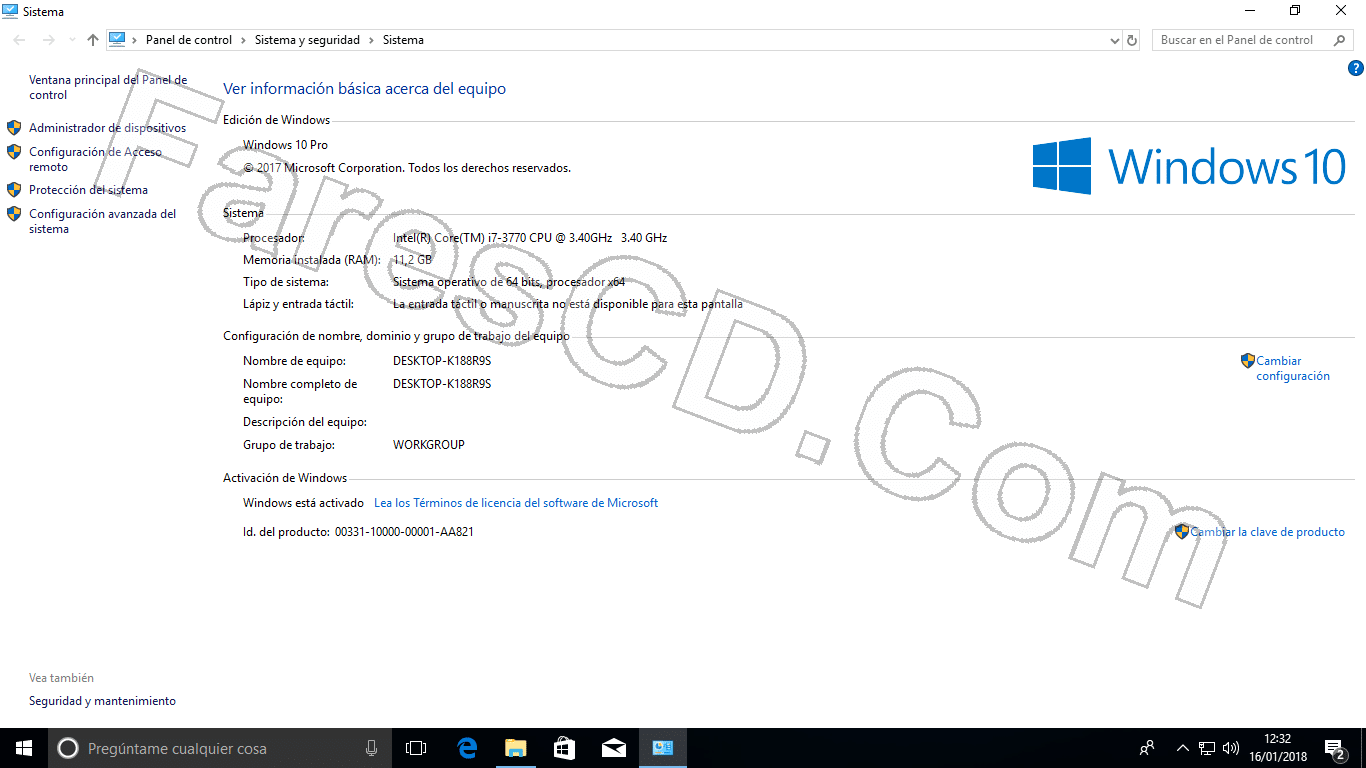The image size is (1366, 768).
Task: Click the Intel Core i7-3770 processor value
Action: 530,238
